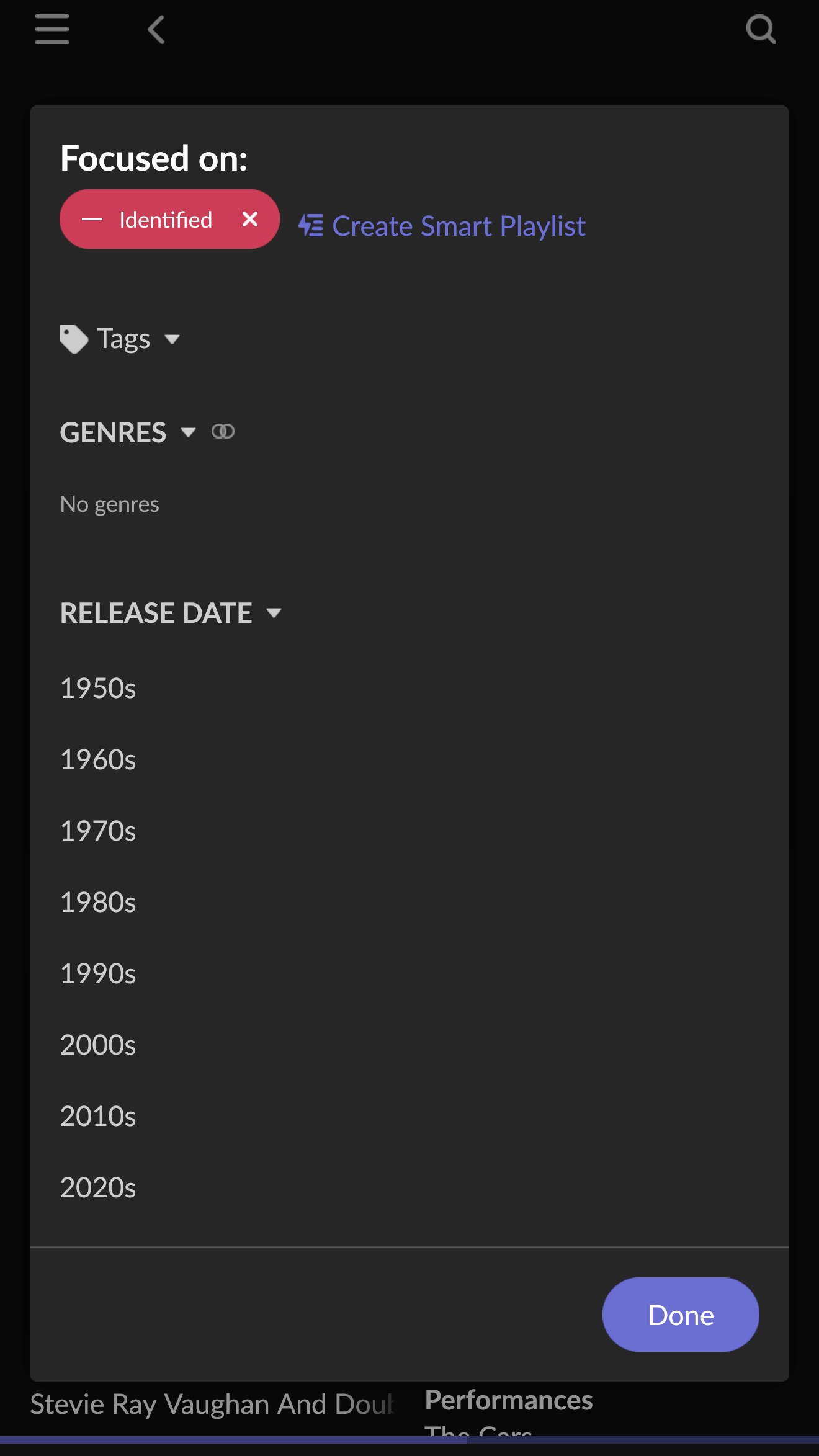Viewport: 819px width, 1456px height.
Task: Select the 1980s release decade
Action: [x=98, y=902]
